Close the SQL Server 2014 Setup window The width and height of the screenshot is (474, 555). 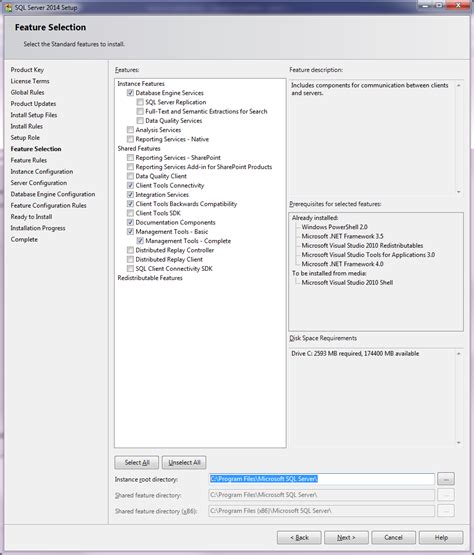(458, 5)
